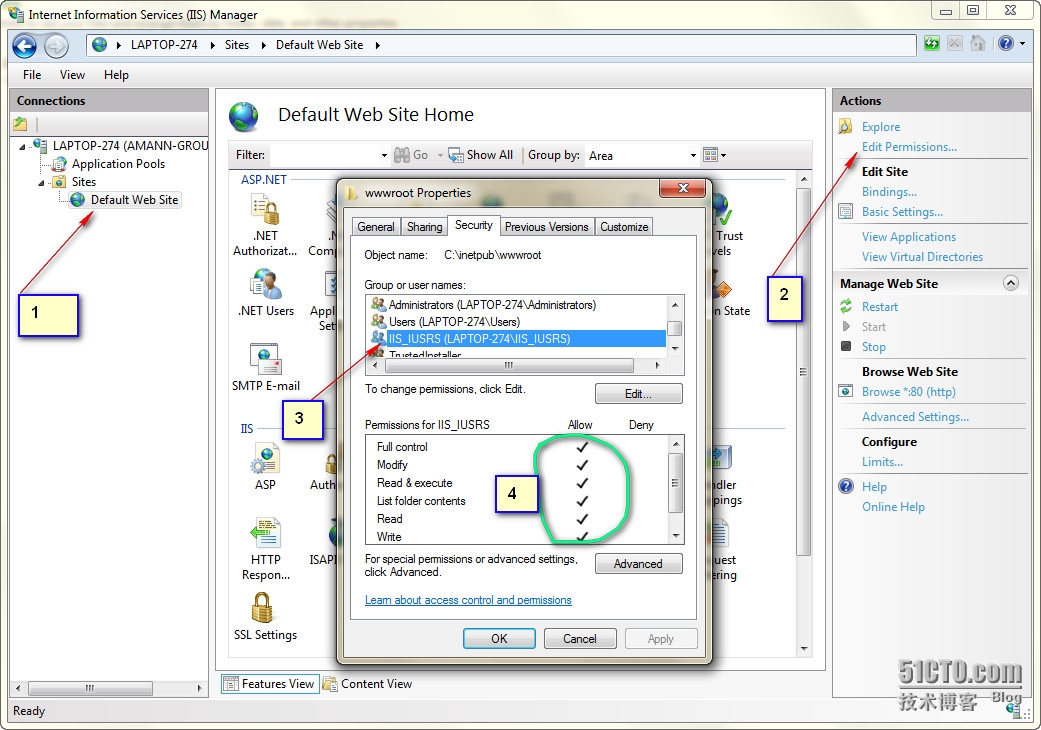Image resolution: width=1041 pixels, height=730 pixels.
Task: Click OK in wwwroot Properties
Action: click(x=499, y=638)
